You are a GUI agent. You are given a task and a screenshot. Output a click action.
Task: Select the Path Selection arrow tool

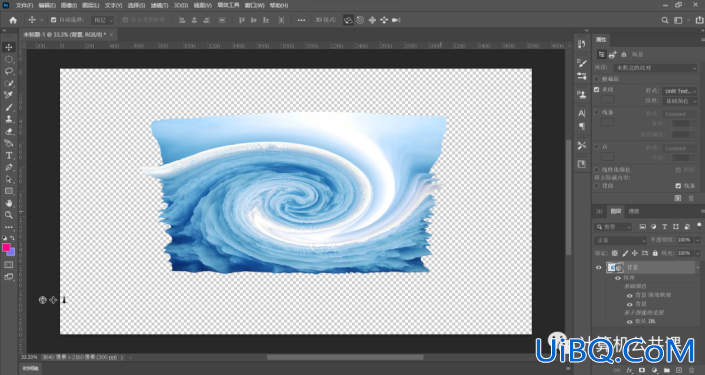(9, 179)
